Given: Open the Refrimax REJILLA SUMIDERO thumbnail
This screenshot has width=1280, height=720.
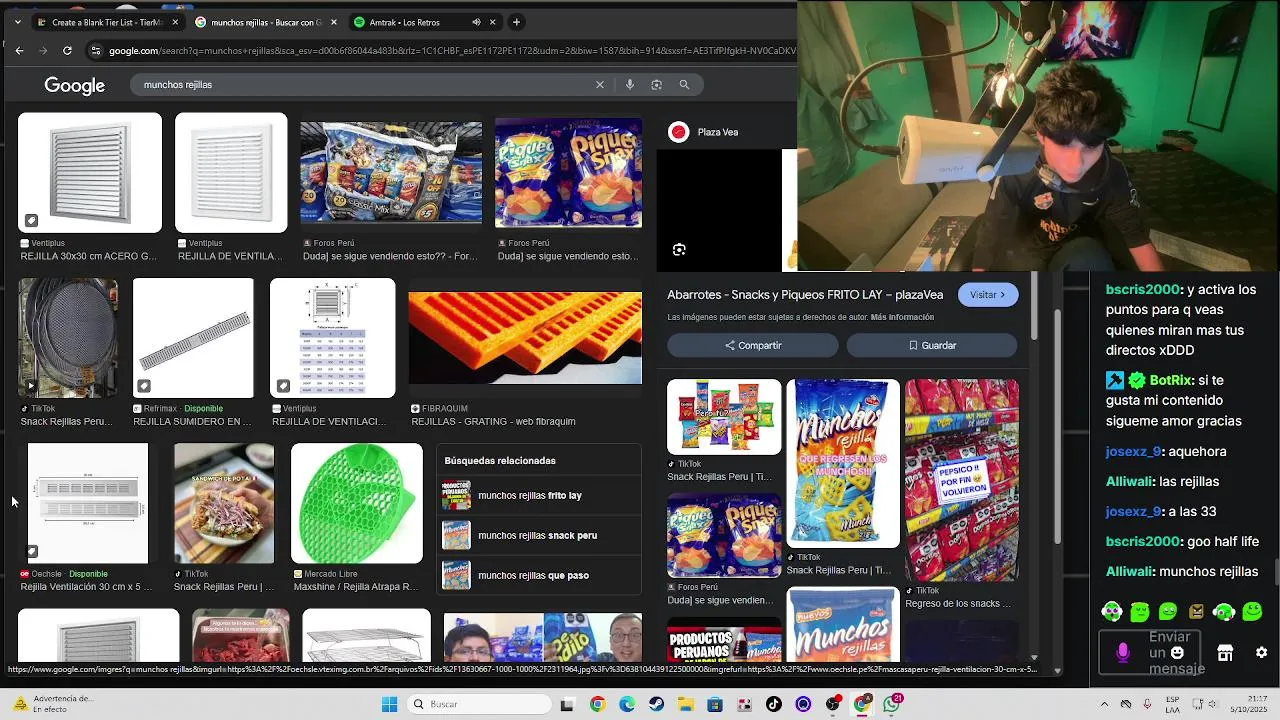Looking at the screenshot, I should pos(193,338).
